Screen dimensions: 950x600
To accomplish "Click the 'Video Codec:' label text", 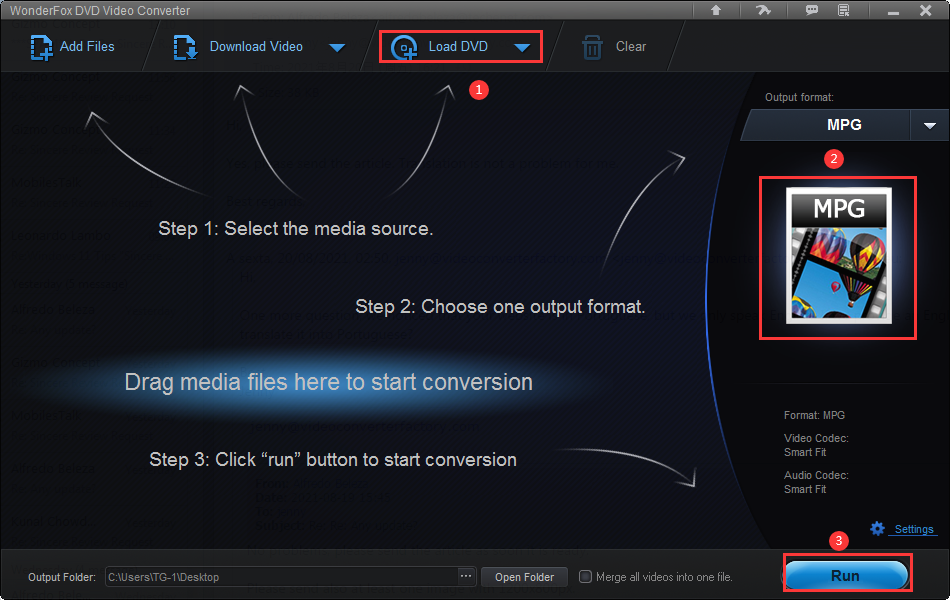I will pos(815,438).
